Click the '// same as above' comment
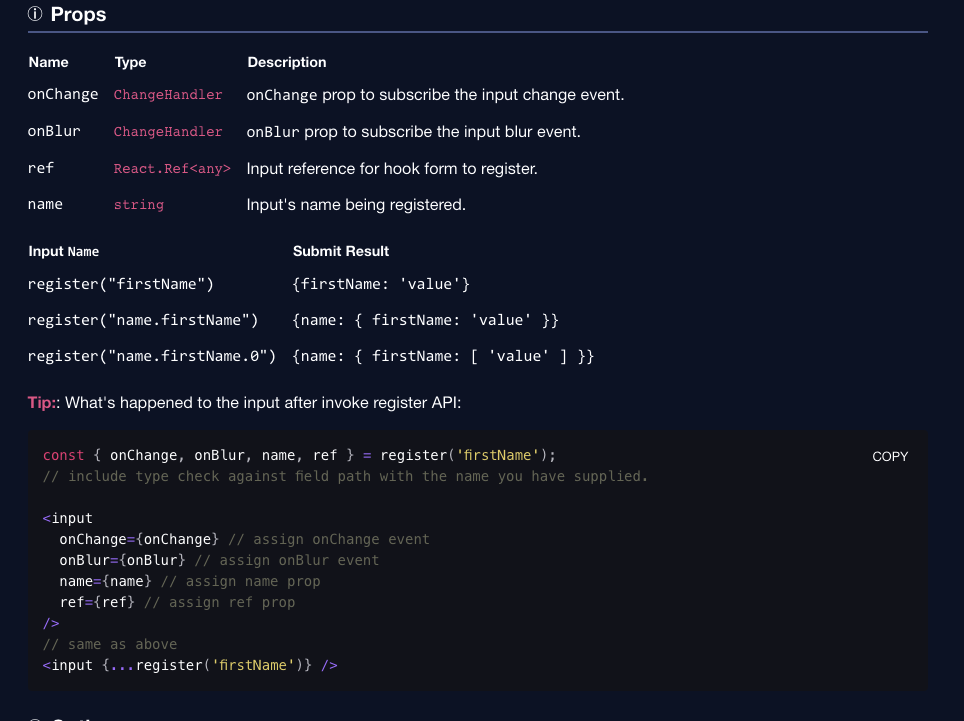 pos(109,644)
